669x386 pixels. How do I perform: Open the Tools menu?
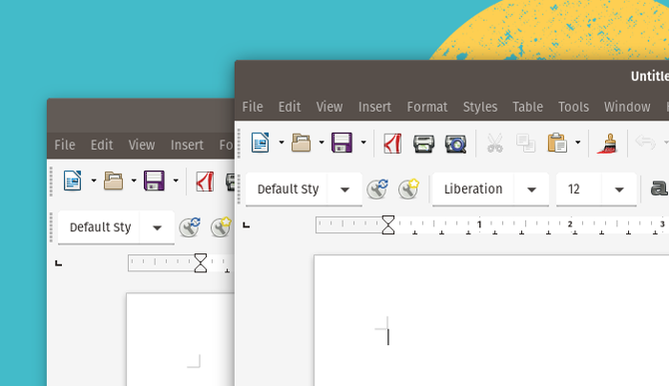pyautogui.click(x=573, y=107)
